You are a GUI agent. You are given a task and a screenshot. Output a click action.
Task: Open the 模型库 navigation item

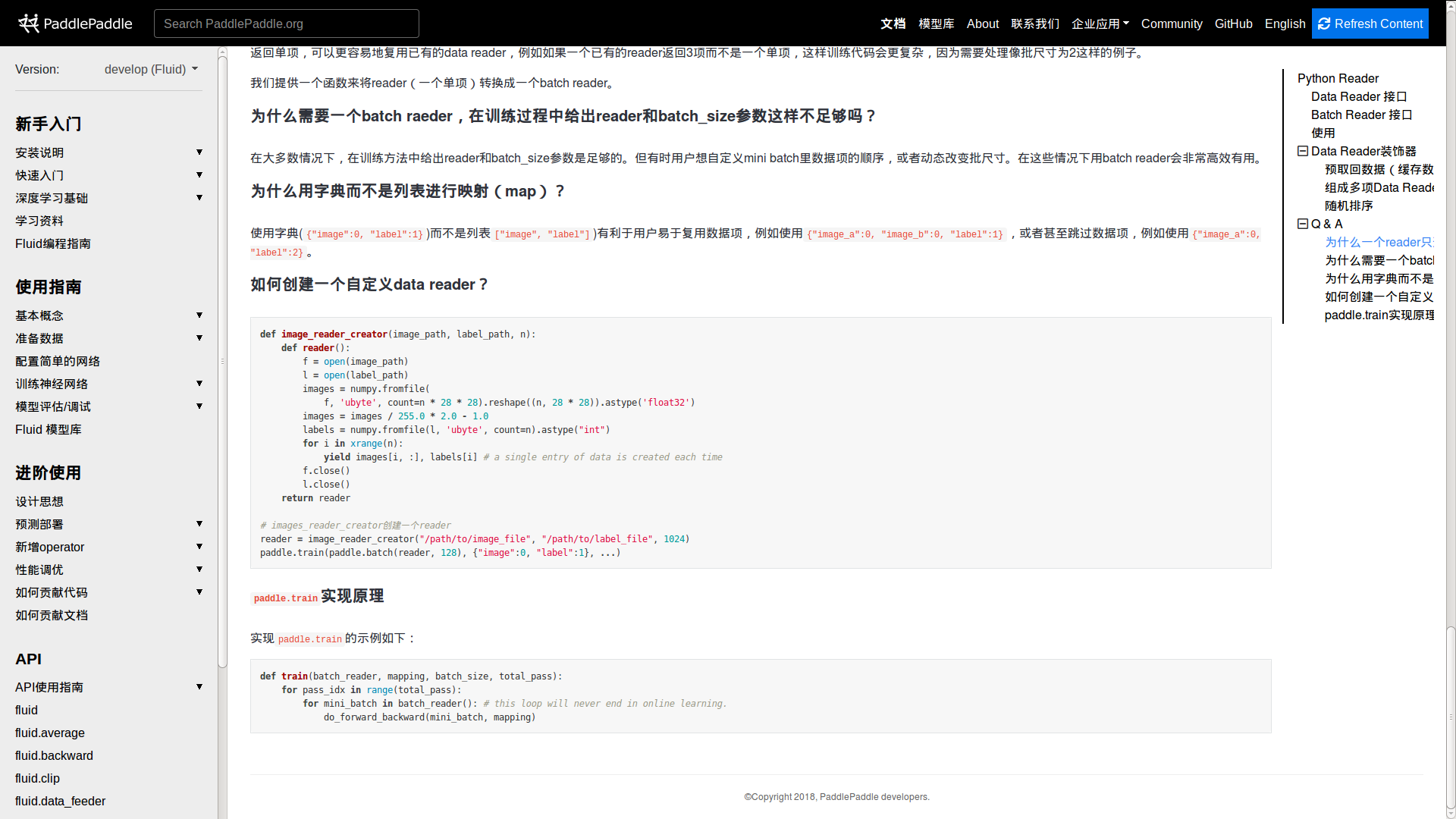[x=936, y=24]
